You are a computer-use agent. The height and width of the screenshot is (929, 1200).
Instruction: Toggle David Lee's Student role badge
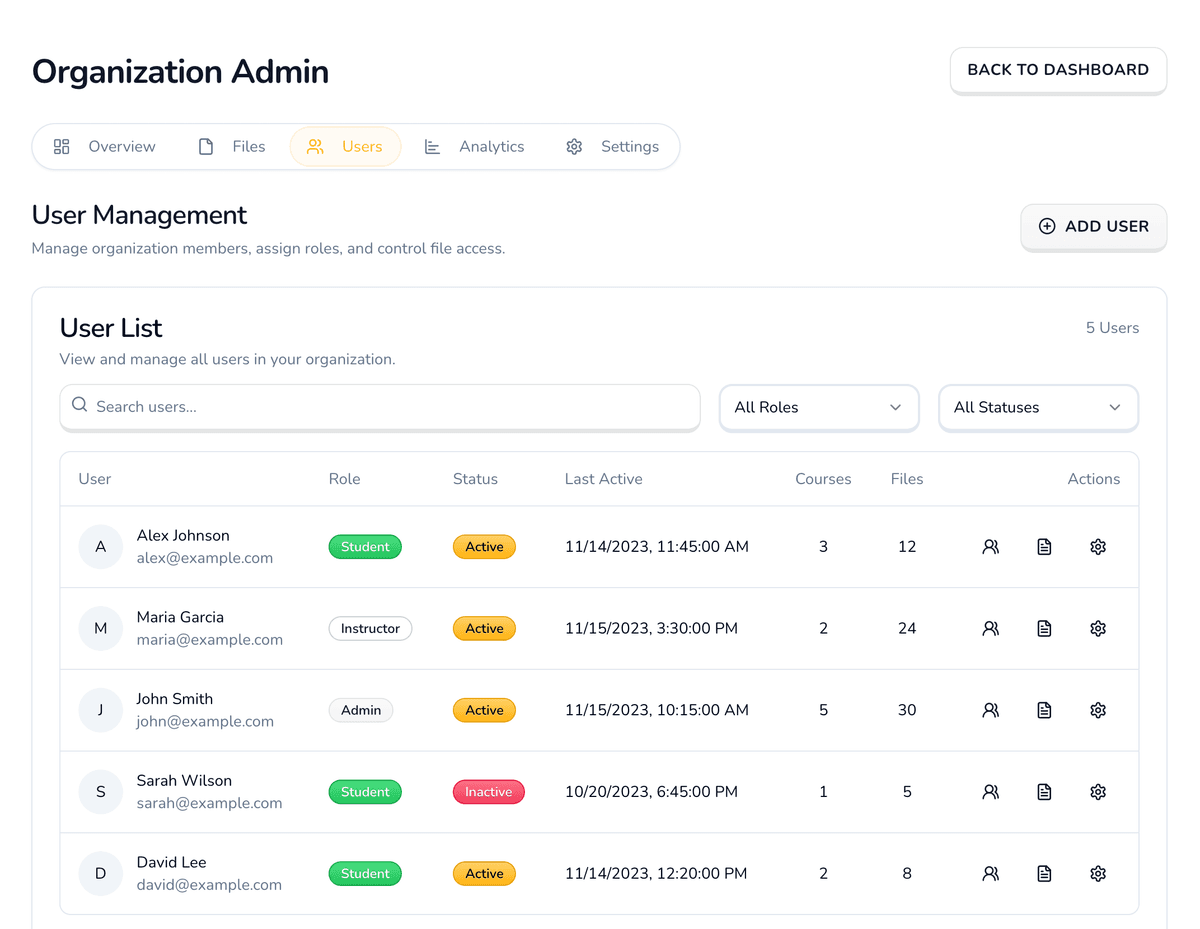click(x=365, y=873)
